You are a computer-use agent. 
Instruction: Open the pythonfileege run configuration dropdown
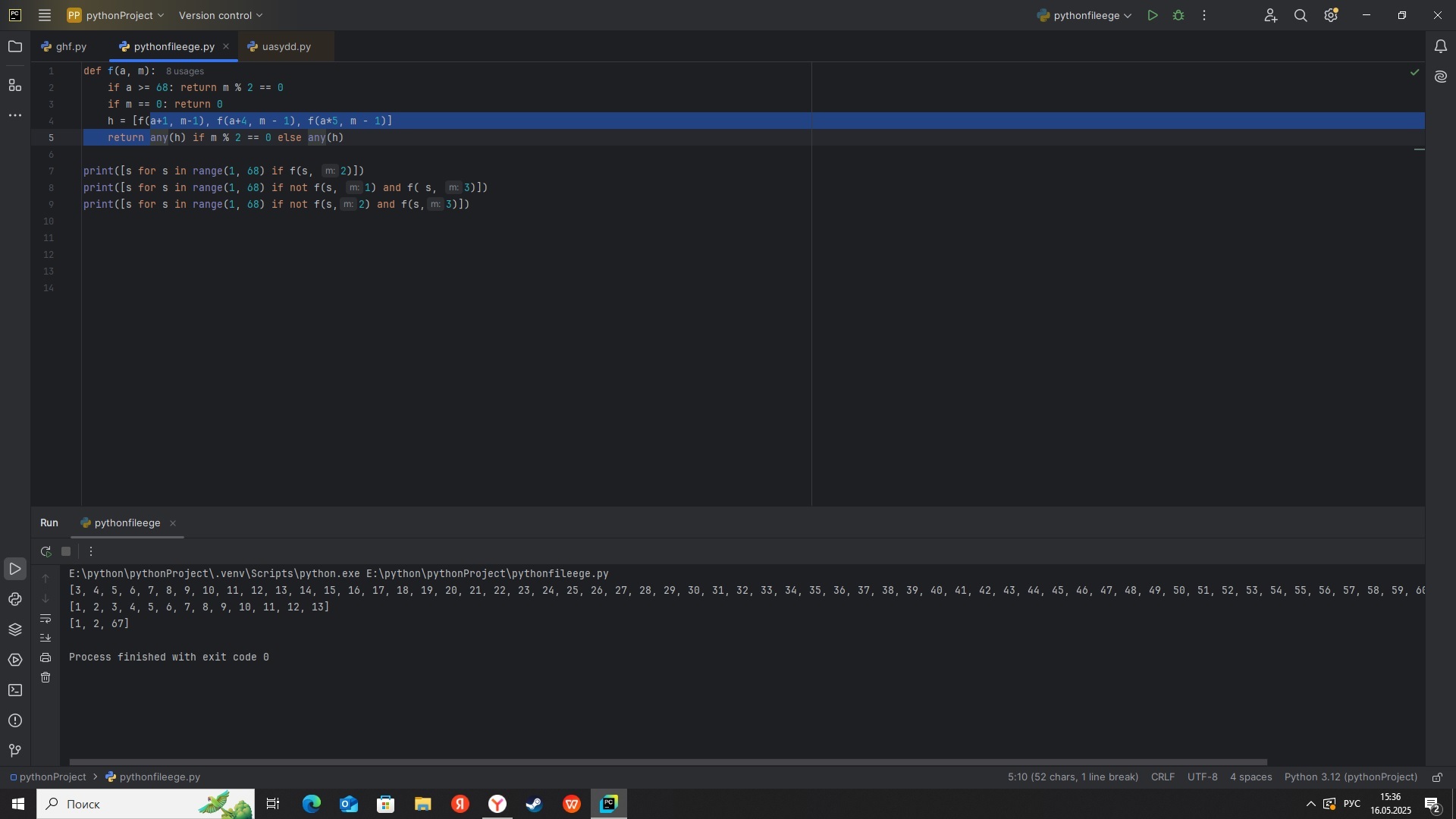(x=1084, y=15)
